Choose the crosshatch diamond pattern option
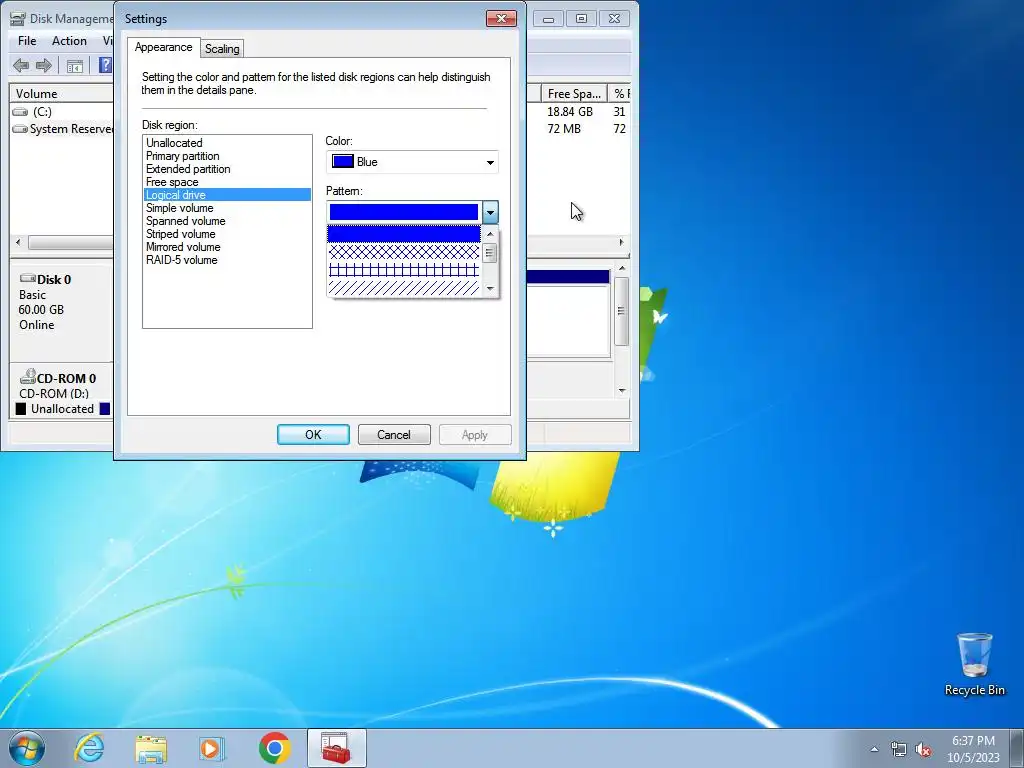This screenshot has height=768, width=1024. point(404,252)
